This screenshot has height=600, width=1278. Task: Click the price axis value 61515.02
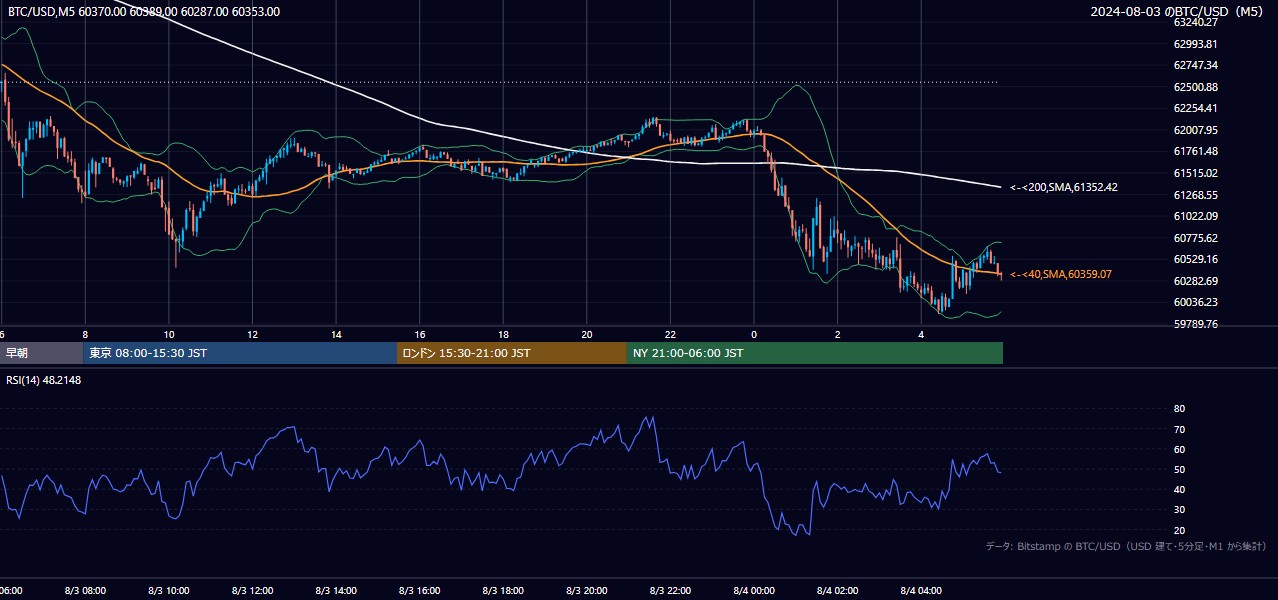click(1195, 173)
